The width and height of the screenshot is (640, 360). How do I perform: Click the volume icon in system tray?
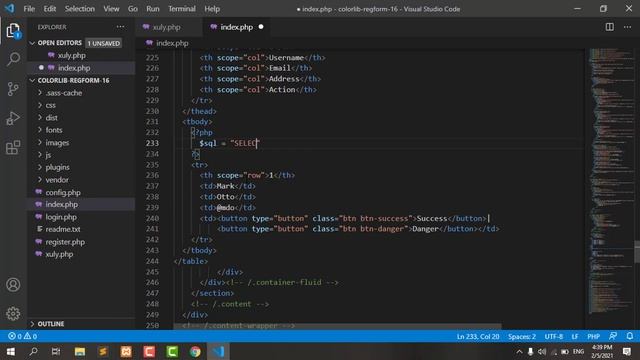pyautogui.click(x=542, y=351)
